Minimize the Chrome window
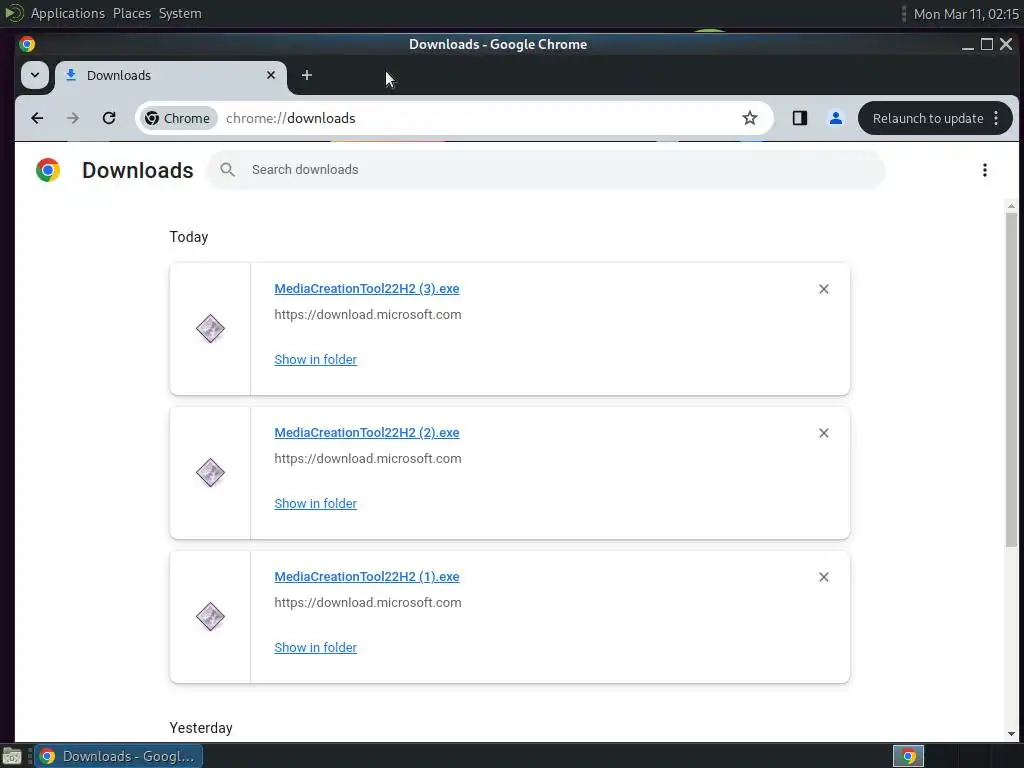This screenshot has width=1024, height=768. 968,44
